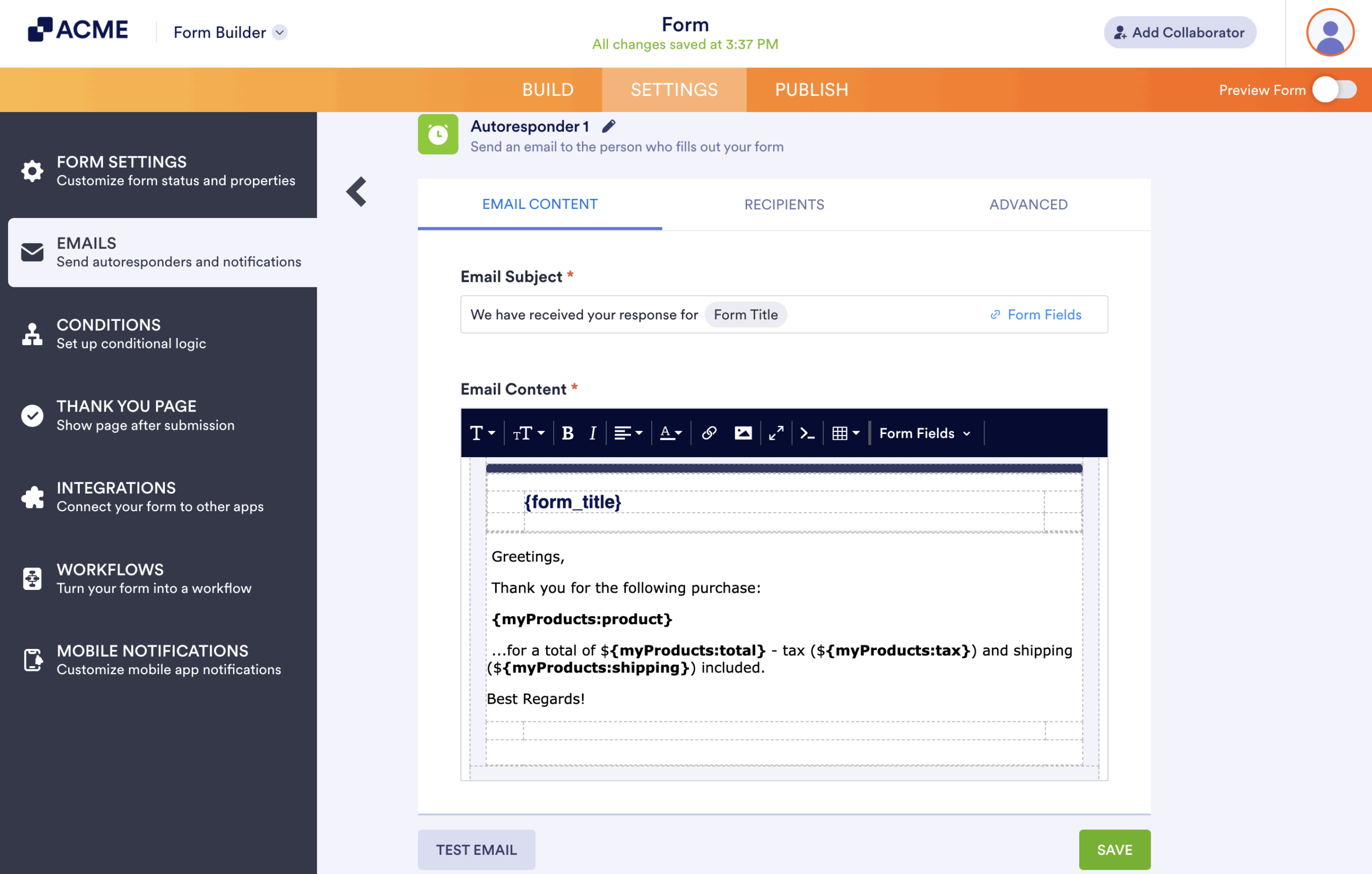This screenshot has width=1372, height=874.
Task: Insert an image into the email content
Action: [743, 433]
